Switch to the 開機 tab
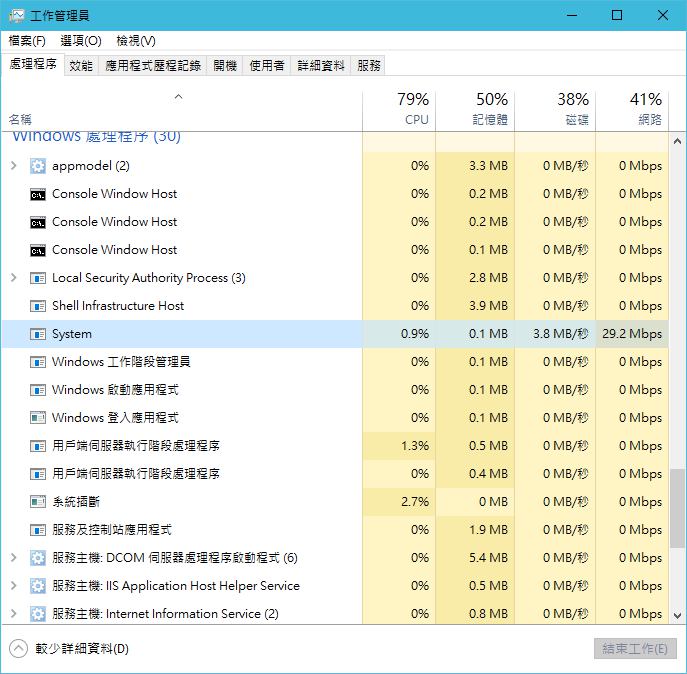Screen dimensions: 687x674 [x=225, y=66]
